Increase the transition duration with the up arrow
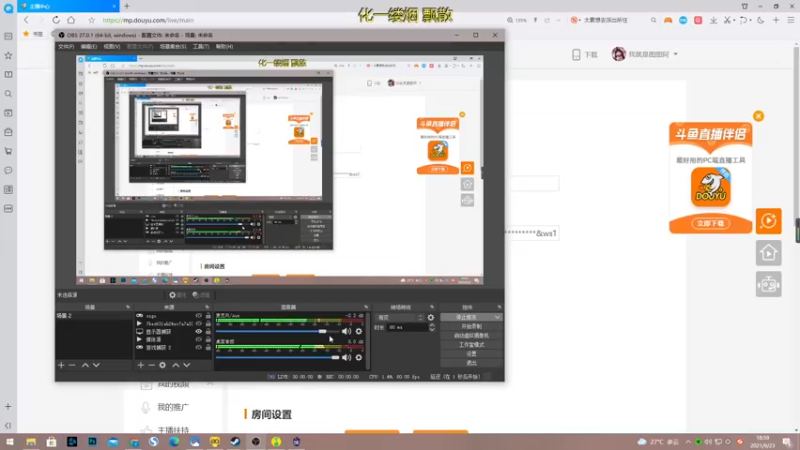 pos(432,325)
